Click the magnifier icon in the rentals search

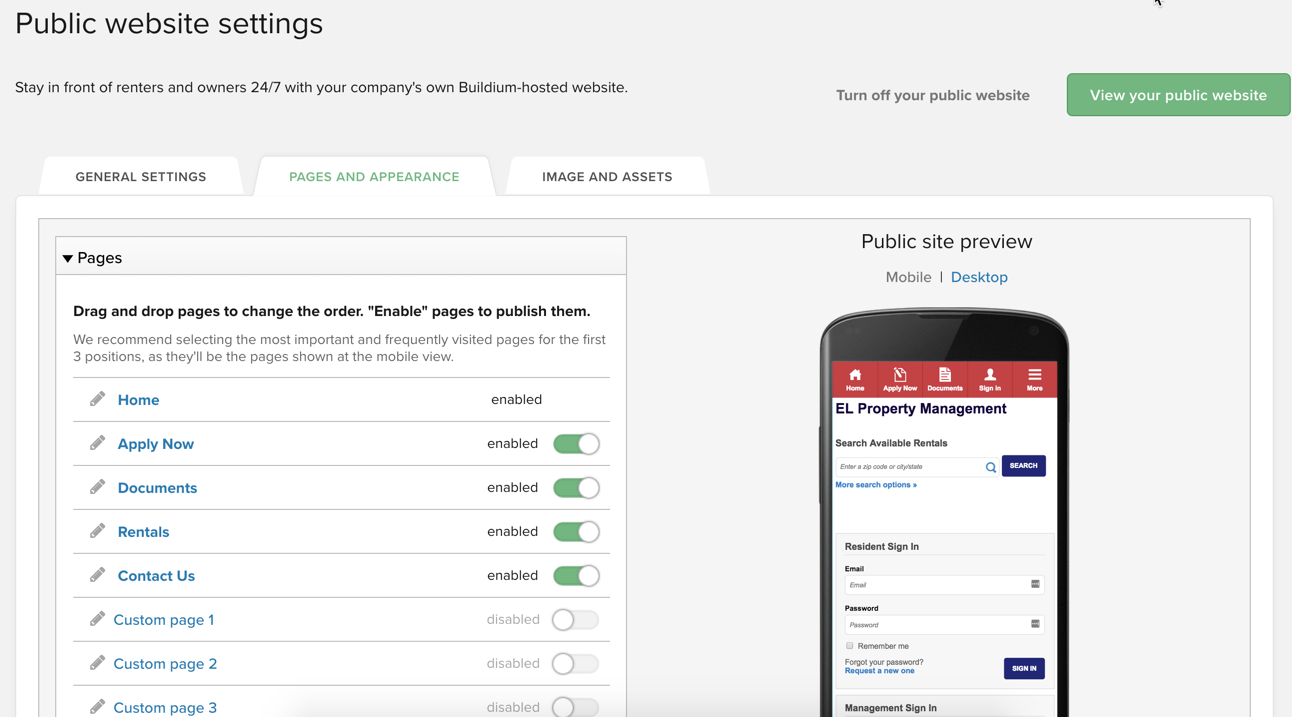pyautogui.click(x=991, y=466)
